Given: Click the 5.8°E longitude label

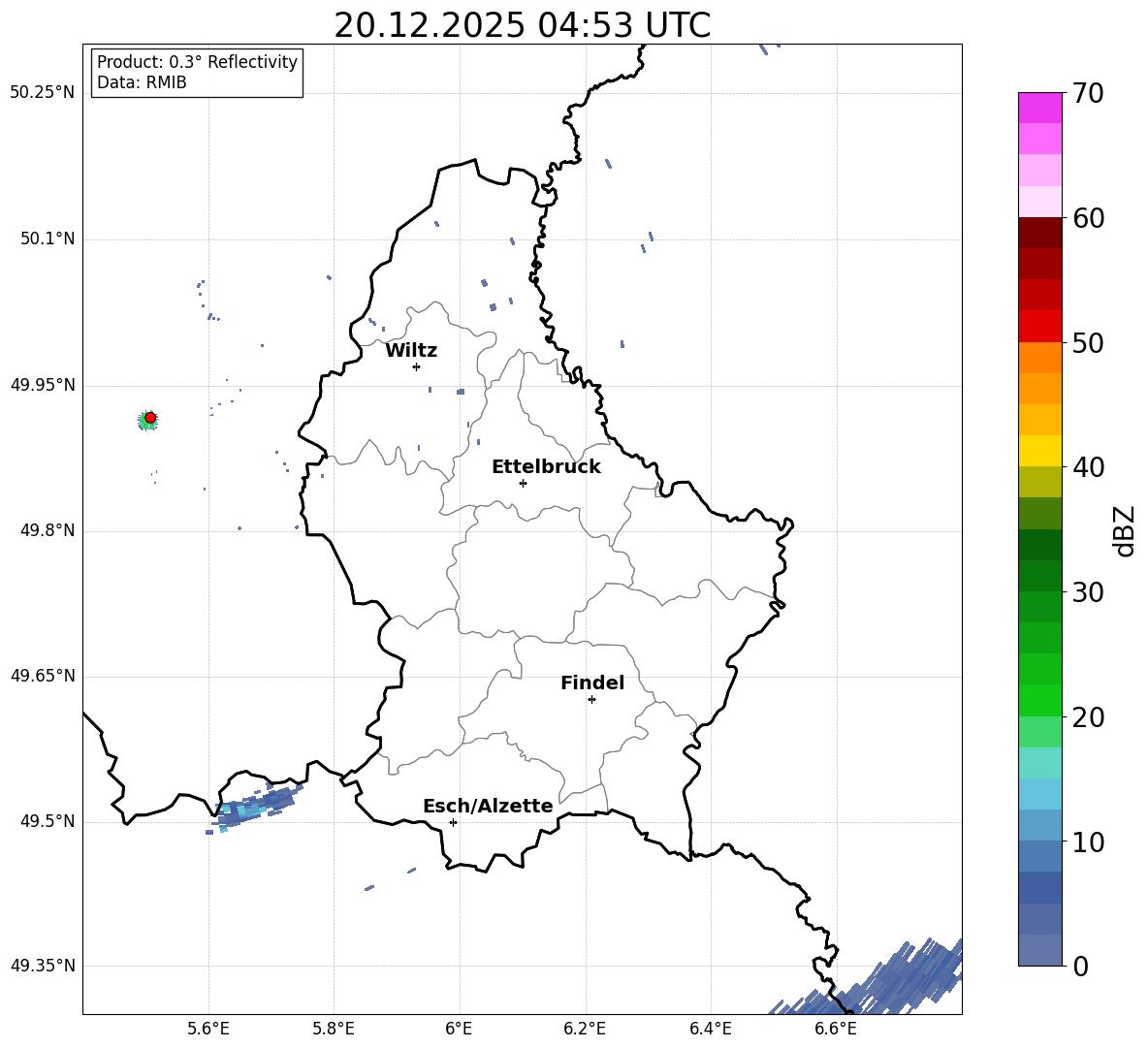Looking at the screenshot, I should (334, 1029).
